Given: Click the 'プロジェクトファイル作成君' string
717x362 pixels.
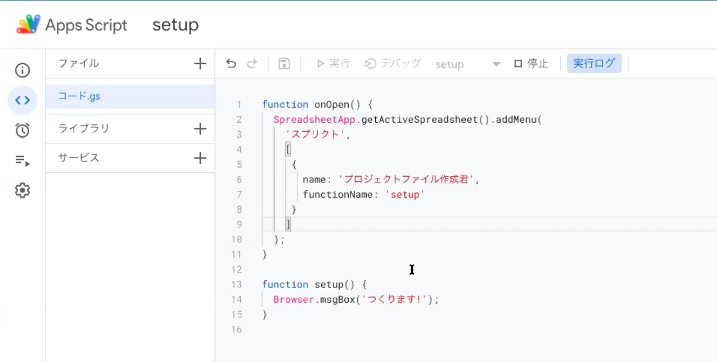Looking at the screenshot, I should (406, 179).
